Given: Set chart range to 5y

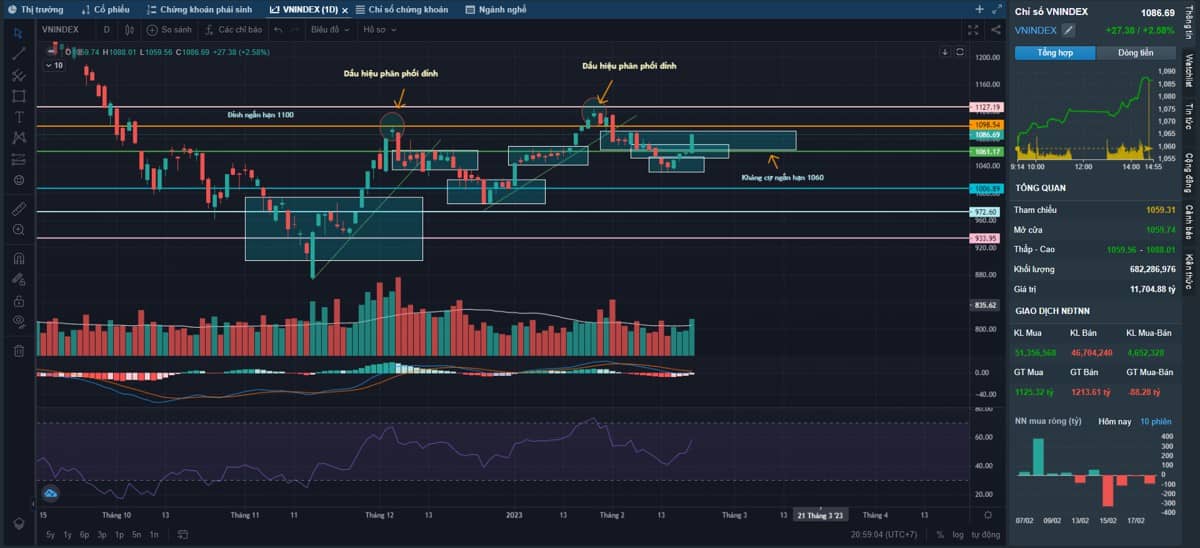Looking at the screenshot, I should [x=50, y=536].
